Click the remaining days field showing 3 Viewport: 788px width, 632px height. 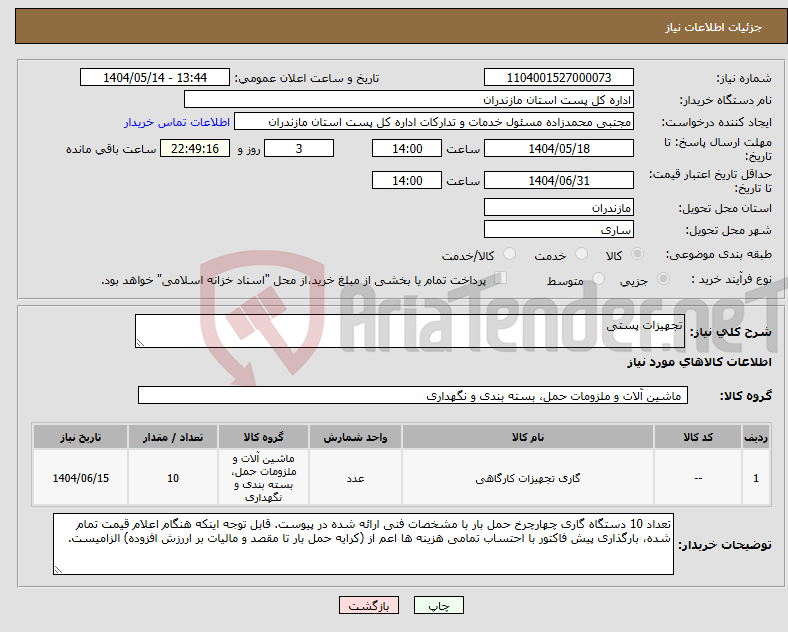click(x=299, y=148)
